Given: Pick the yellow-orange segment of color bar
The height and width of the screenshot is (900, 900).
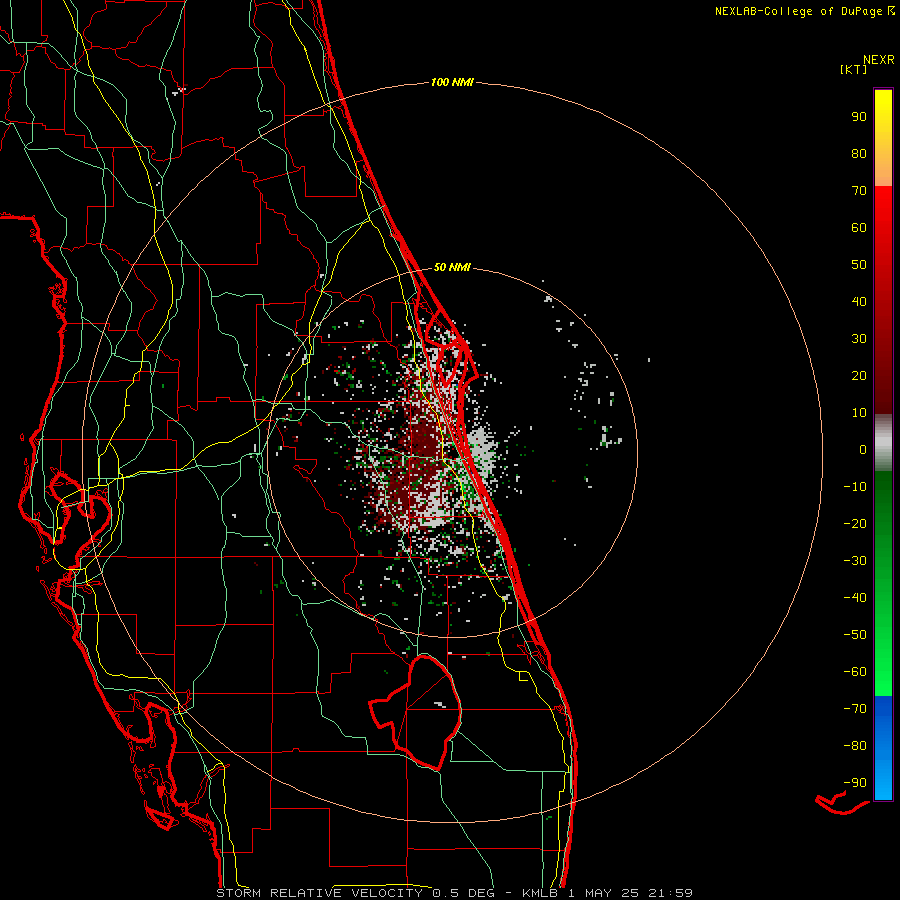Looking at the screenshot, I should point(883,138).
